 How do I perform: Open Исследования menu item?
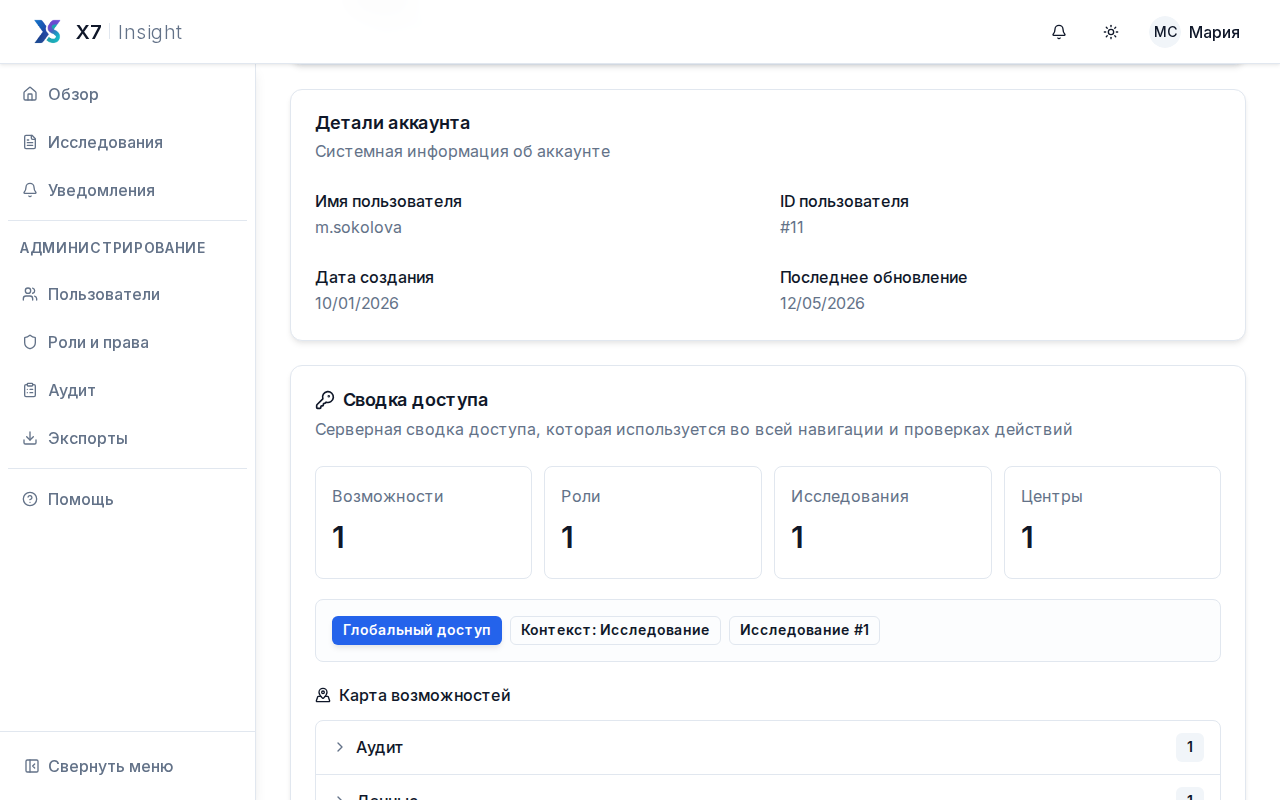[x=127, y=142]
